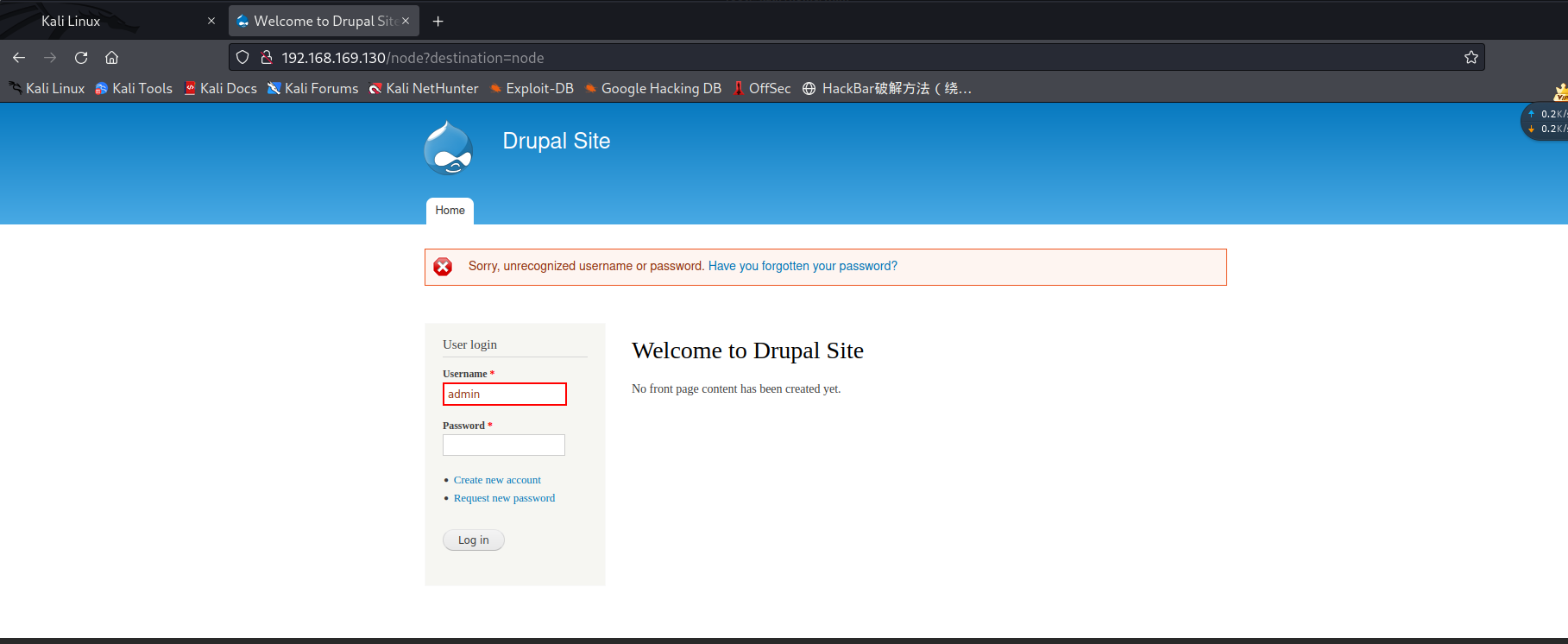This screenshot has width=1568, height=644.
Task: Open the HackBar bookmark
Action: tap(887, 88)
